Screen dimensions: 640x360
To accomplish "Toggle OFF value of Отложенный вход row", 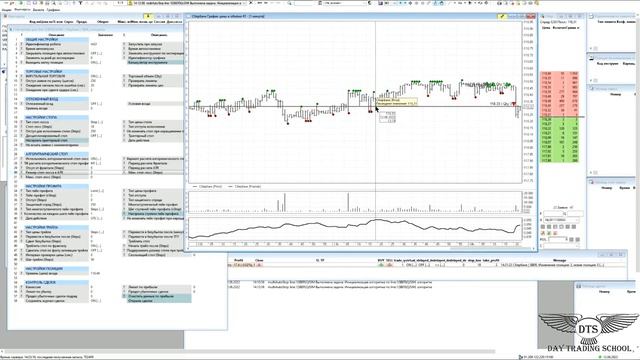I will [x=96, y=104].
